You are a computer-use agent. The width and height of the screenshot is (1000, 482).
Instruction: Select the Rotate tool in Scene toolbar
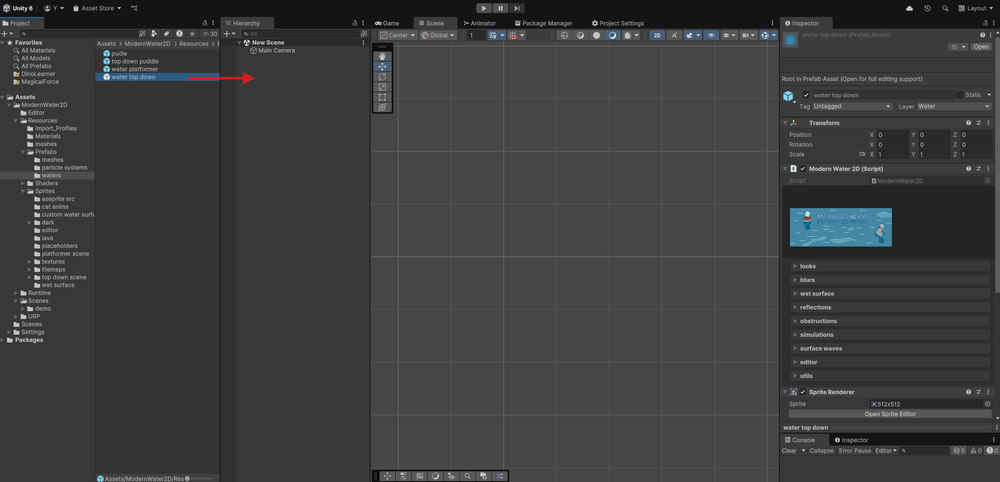tap(382, 77)
